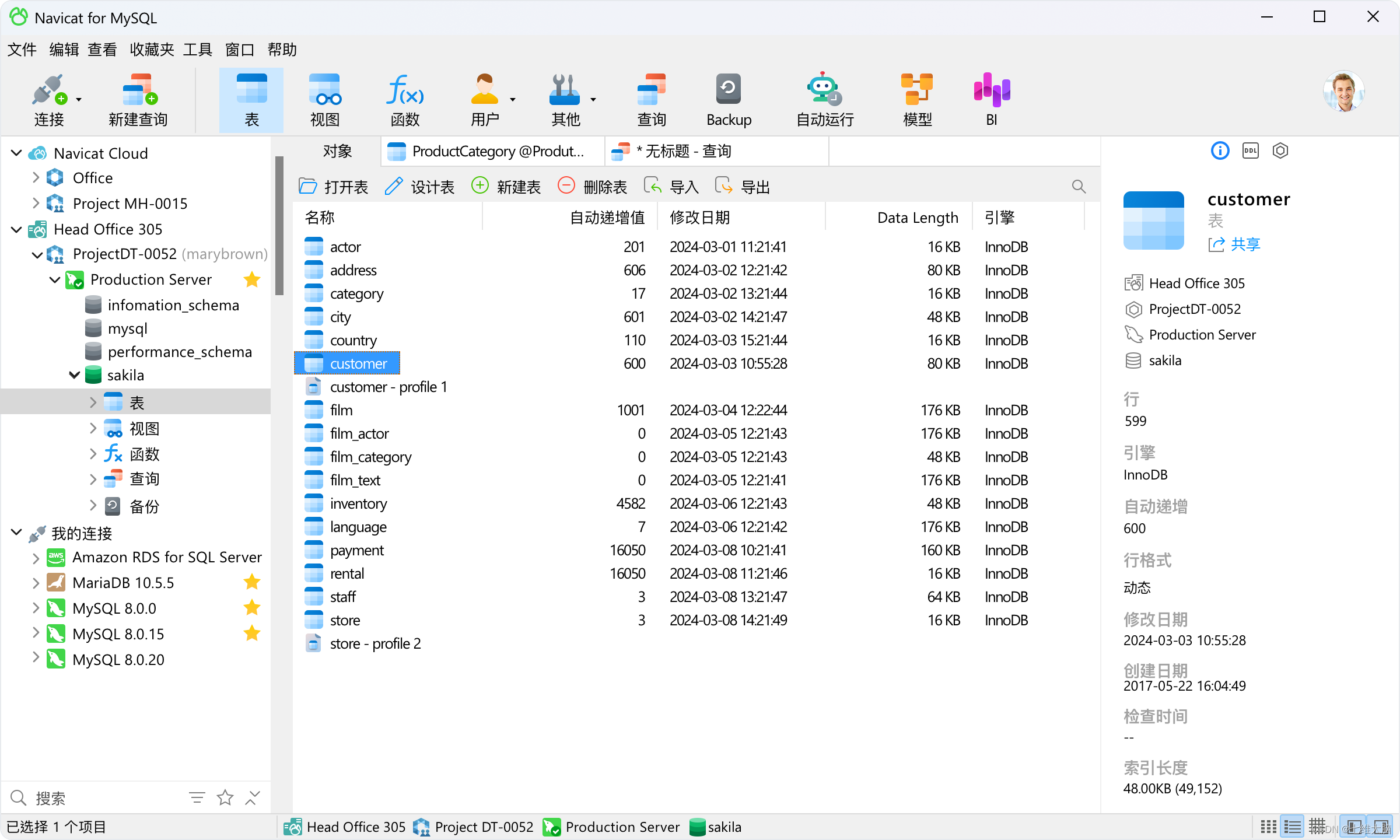Click the 共享 (Share) link in info panel
This screenshot has width=1400, height=840.
pyautogui.click(x=1244, y=244)
